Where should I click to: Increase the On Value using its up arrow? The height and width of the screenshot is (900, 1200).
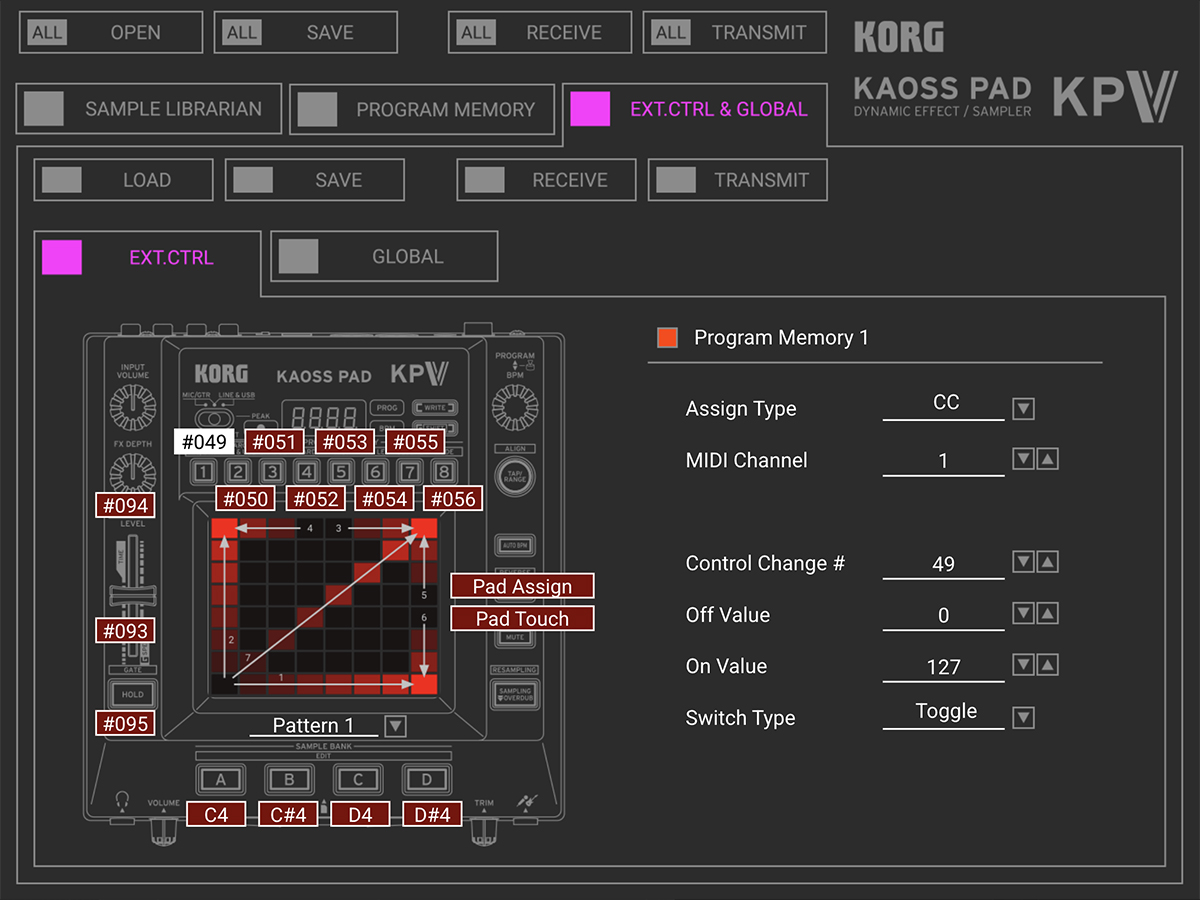pos(1046,664)
